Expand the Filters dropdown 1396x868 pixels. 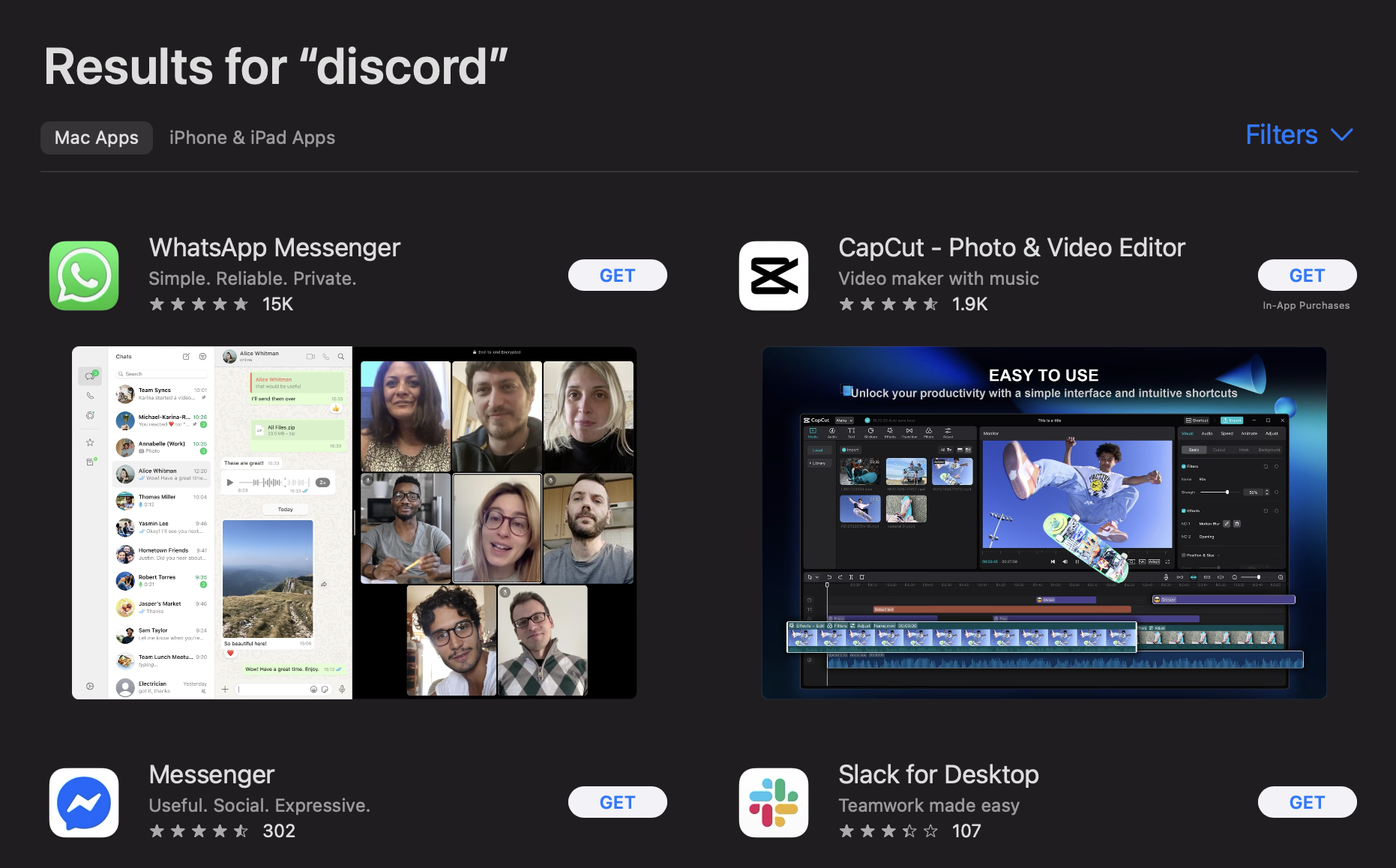(x=1299, y=135)
